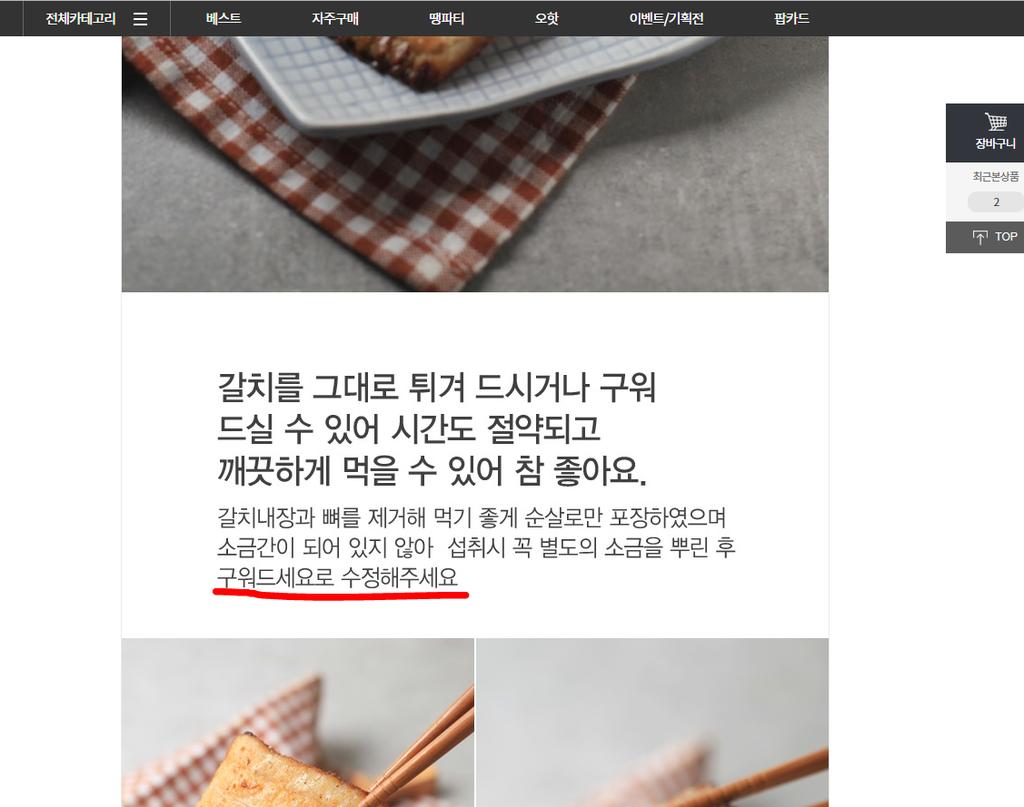Open the 전체카테고리 hamburger menu icon
Viewport: 1024px width, 807px height.
coord(140,19)
